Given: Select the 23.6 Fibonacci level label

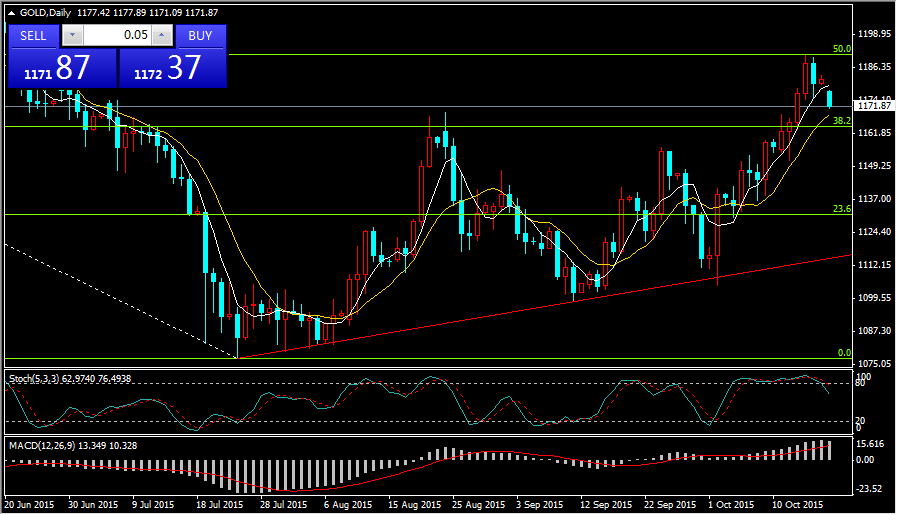Looking at the screenshot, I should (x=842, y=209).
